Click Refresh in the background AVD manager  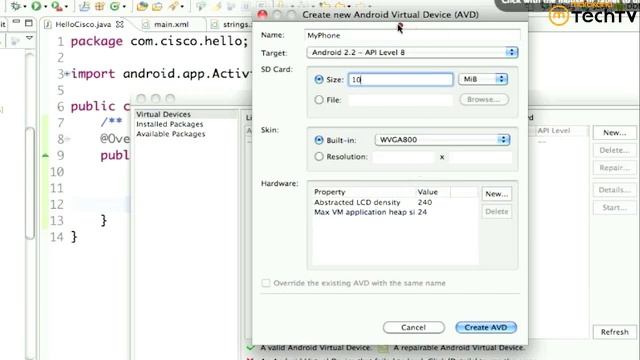click(x=614, y=332)
